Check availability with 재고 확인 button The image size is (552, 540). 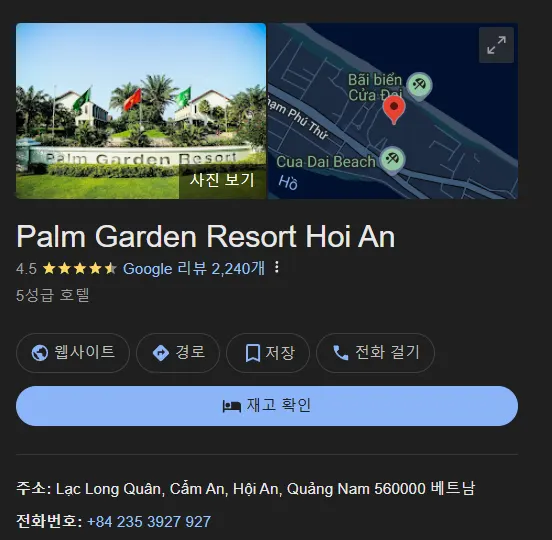click(x=267, y=406)
